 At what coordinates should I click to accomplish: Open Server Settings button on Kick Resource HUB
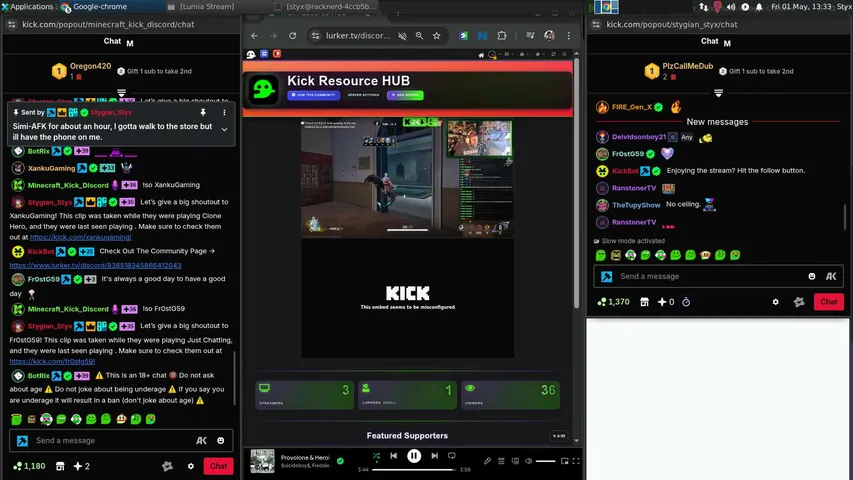(363, 95)
